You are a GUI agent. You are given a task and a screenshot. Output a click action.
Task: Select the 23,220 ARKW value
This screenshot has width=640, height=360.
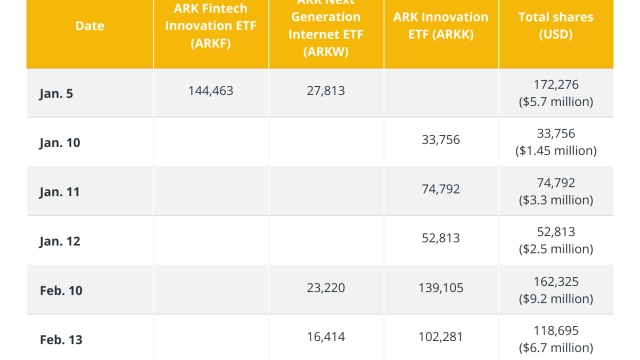(x=326, y=288)
